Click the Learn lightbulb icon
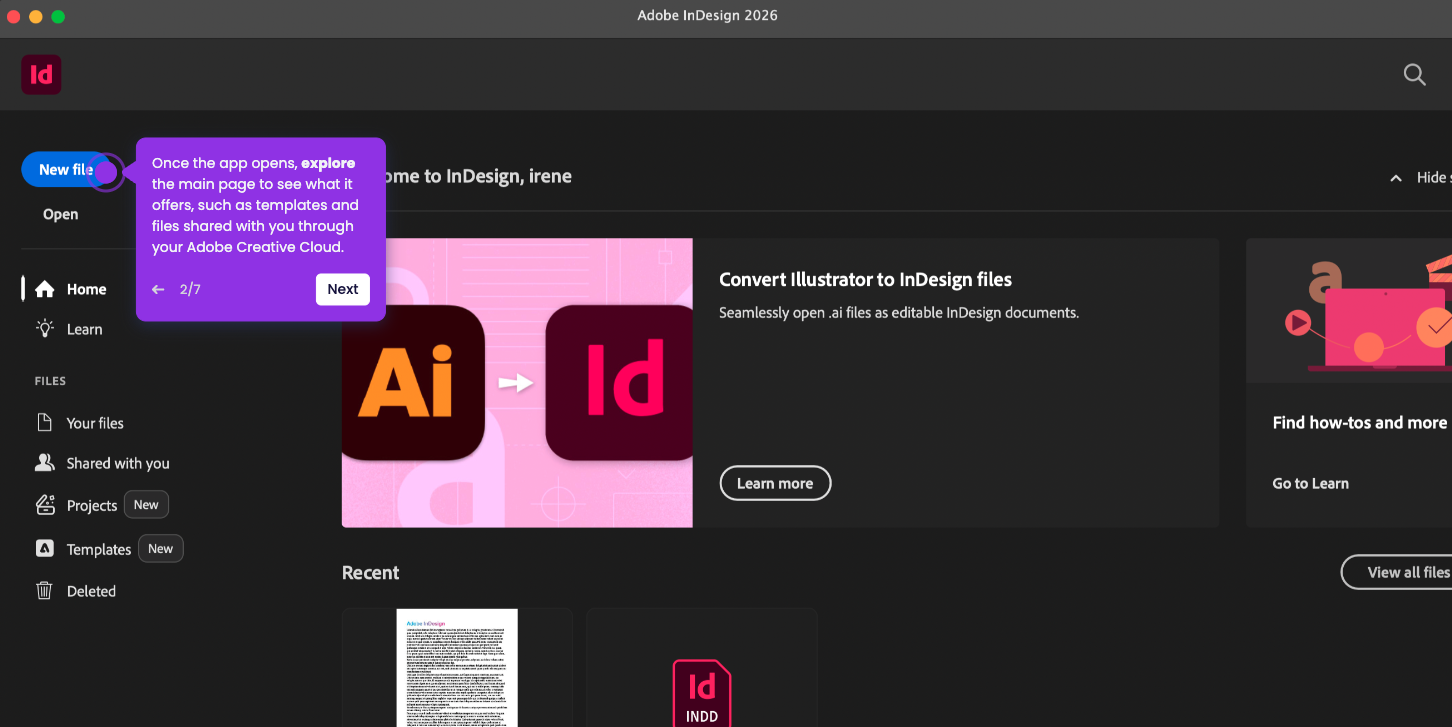The width and height of the screenshot is (1452, 727). [44, 328]
